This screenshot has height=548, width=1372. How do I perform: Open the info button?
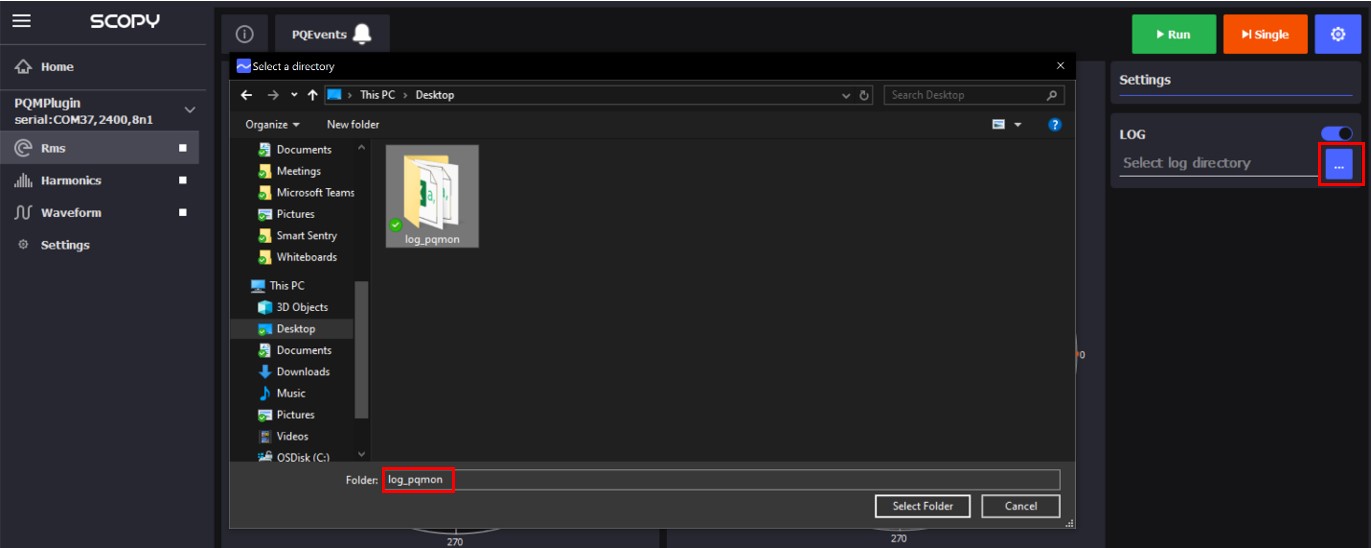244,34
